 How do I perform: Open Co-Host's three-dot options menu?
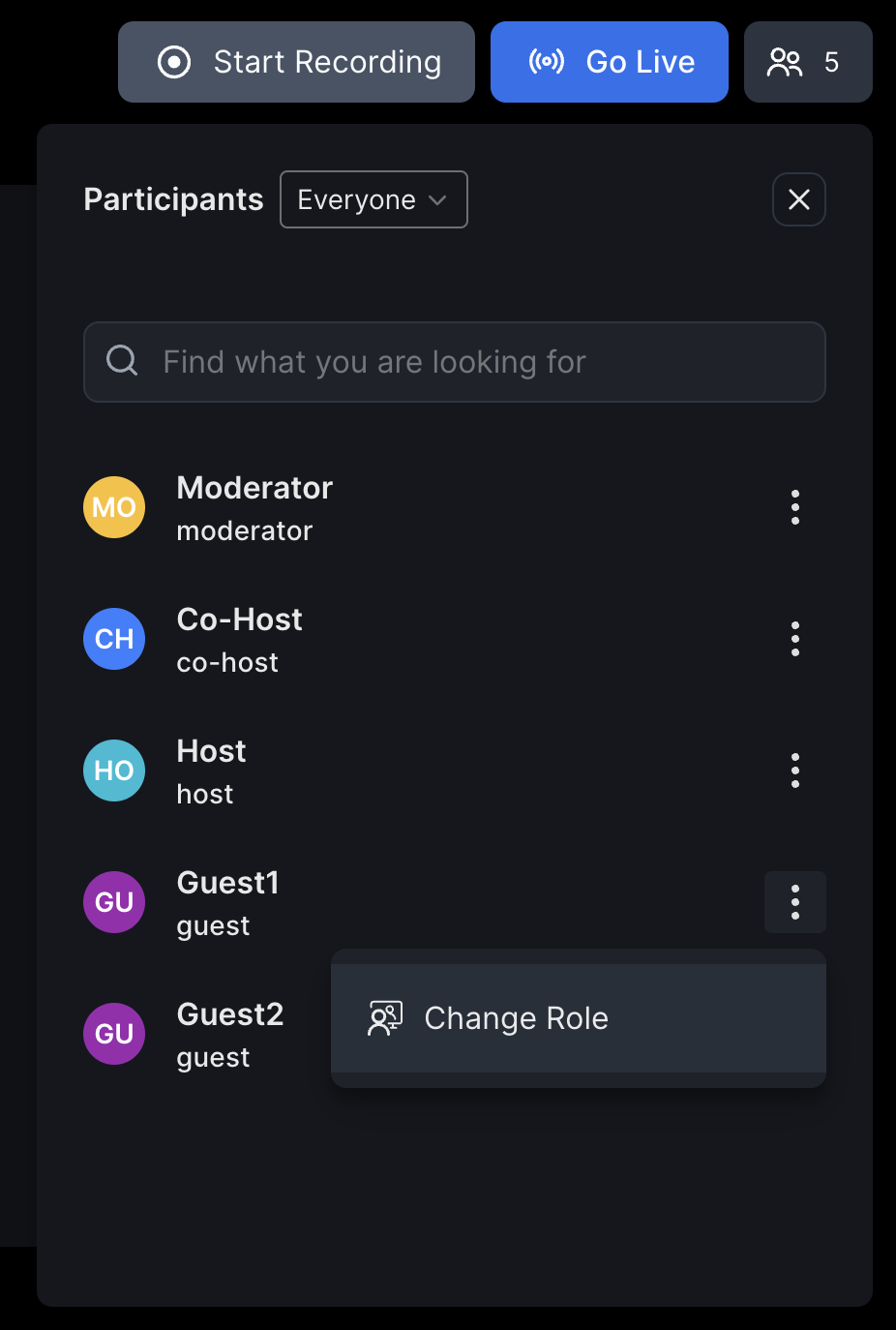pyautogui.click(x=794, y=639)
